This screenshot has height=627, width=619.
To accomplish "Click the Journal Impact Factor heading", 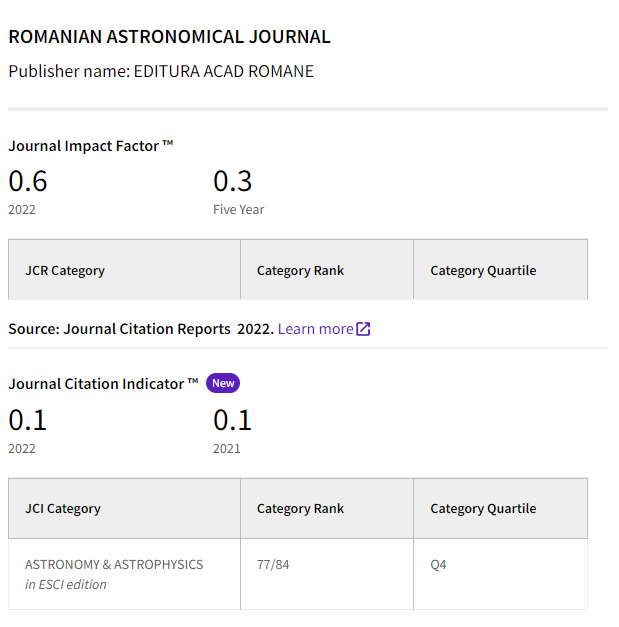I will click(x=91, y=146).
